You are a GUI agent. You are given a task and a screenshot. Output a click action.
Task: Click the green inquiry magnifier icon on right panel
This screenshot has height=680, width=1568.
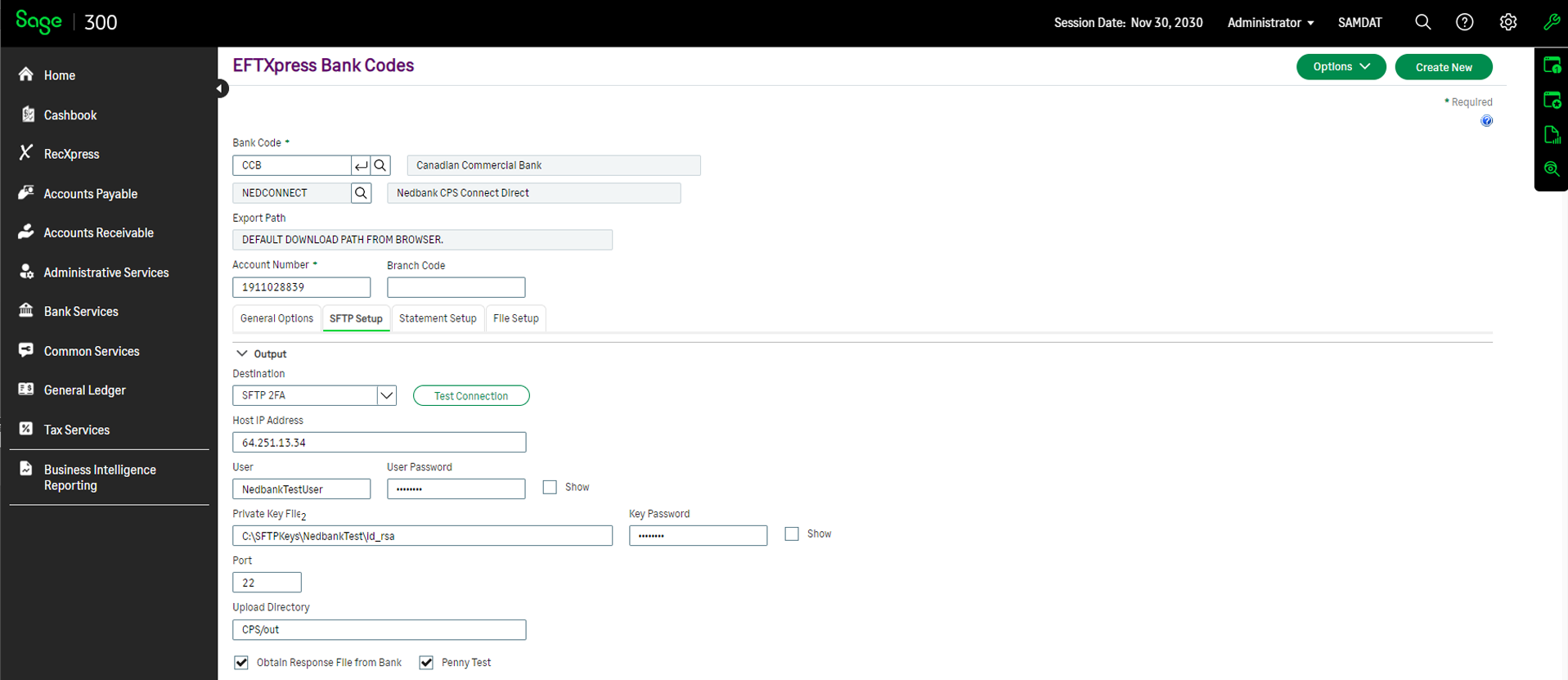click(x=1552, y=169)
